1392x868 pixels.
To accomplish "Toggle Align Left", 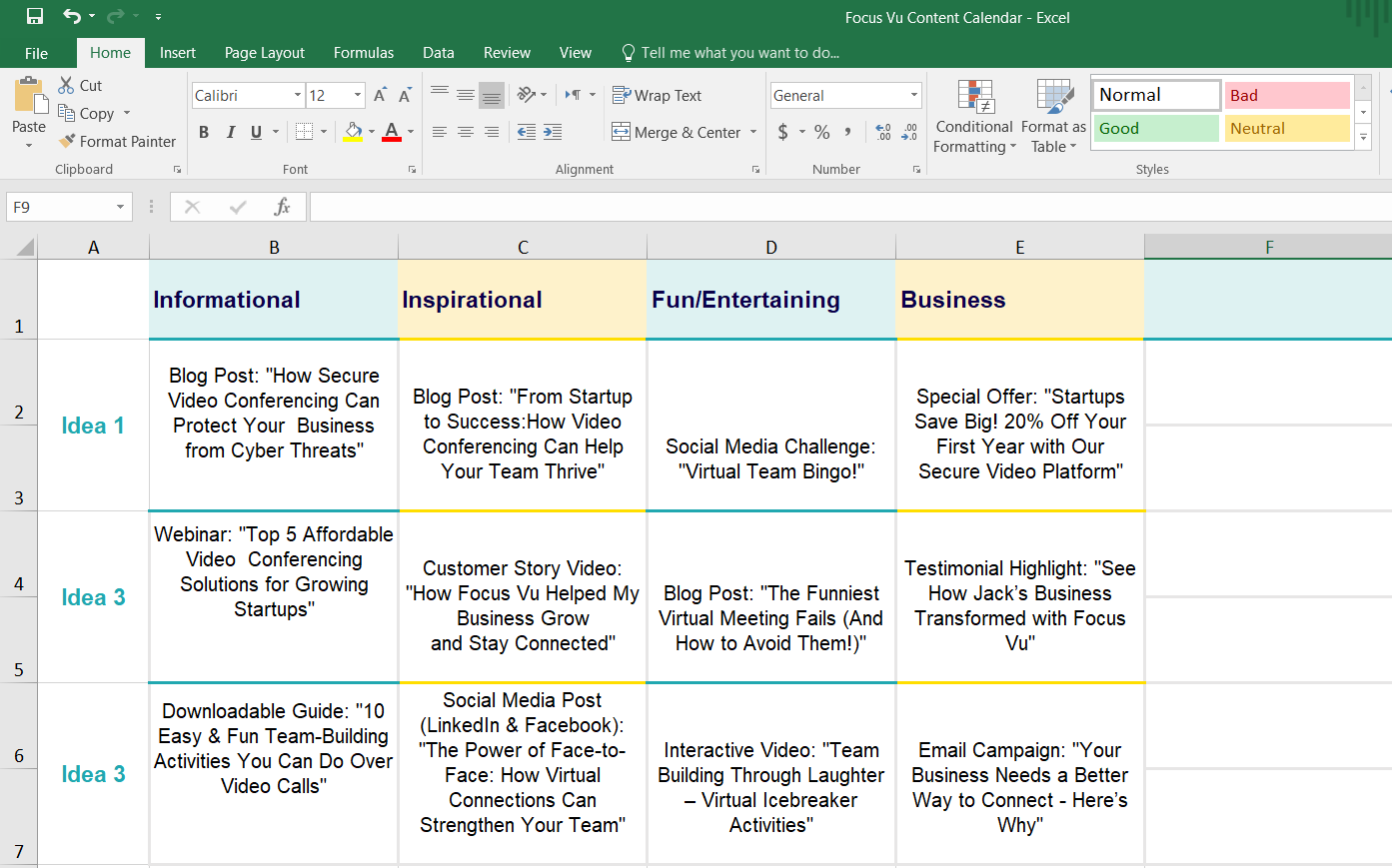I will (x=440, y=132).
